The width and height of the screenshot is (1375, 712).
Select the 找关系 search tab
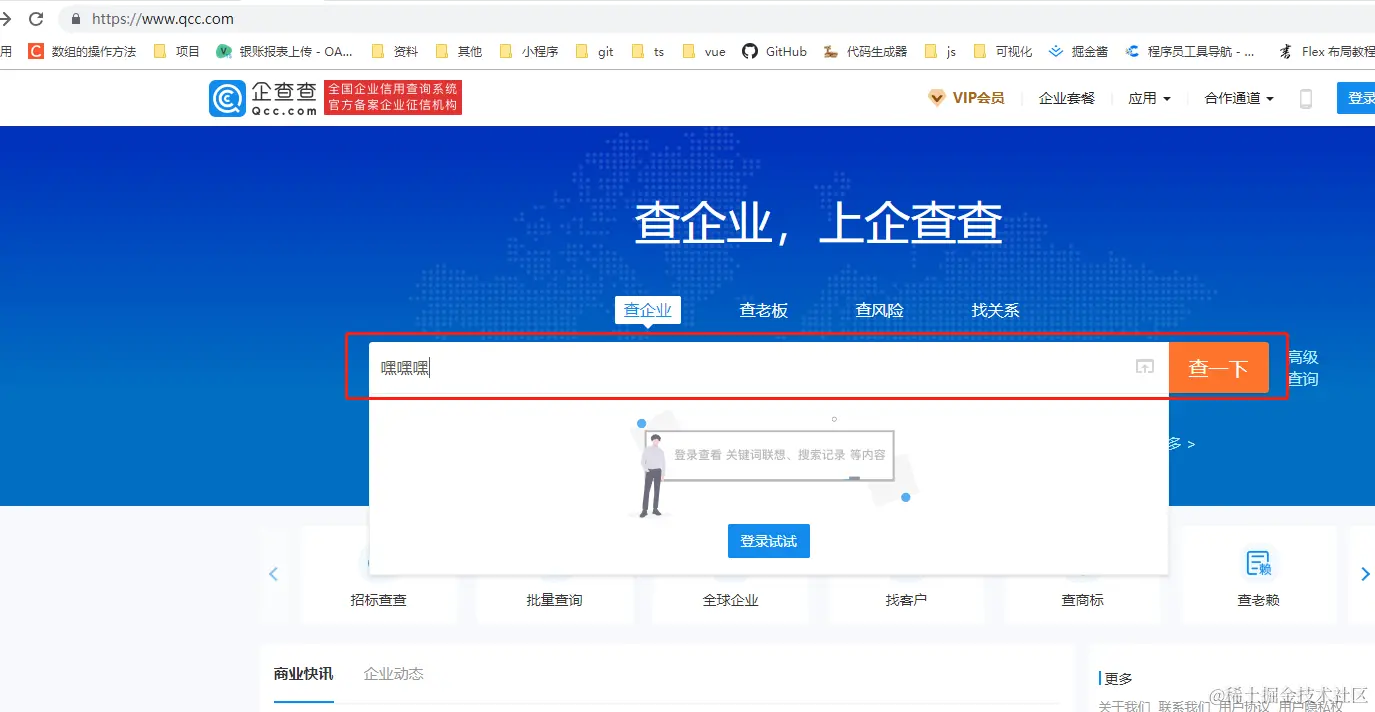[996, 310]
